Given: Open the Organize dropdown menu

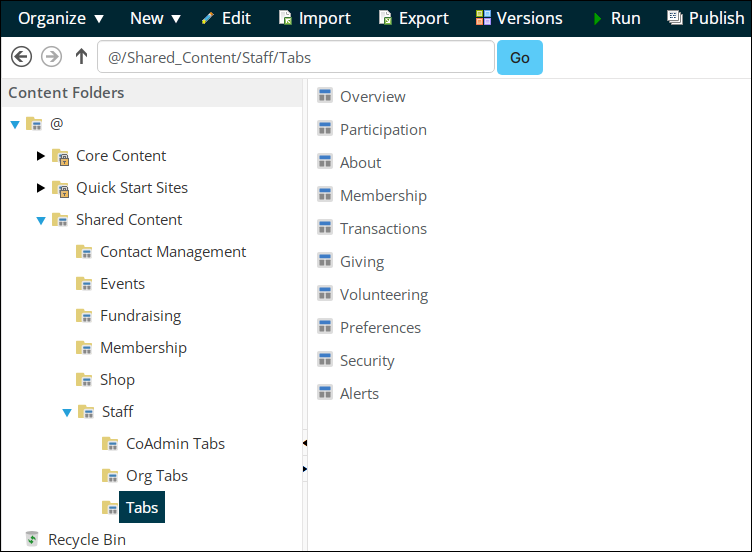Looking at the screenshot, I should coord(61,18).
